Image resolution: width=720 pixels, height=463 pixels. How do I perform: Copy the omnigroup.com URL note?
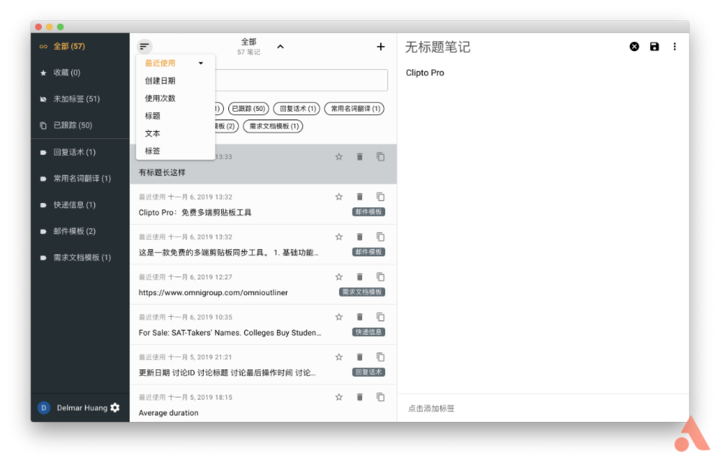click(381, 277)
